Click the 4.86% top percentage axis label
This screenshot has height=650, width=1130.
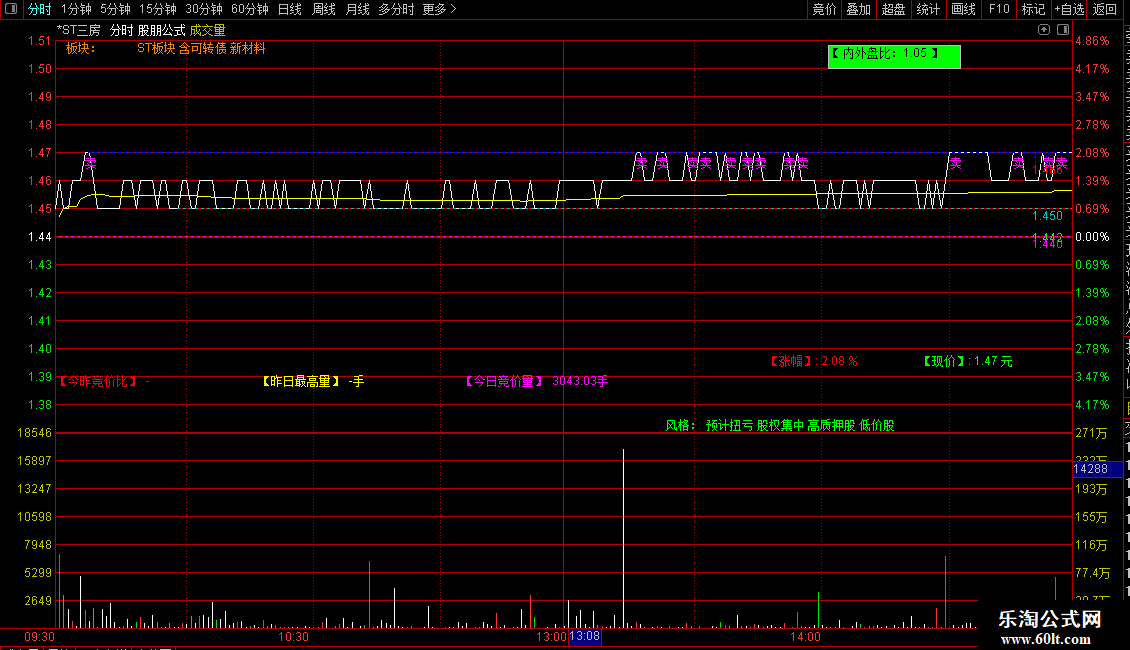pyautogui.click(x=1092, y=41)
